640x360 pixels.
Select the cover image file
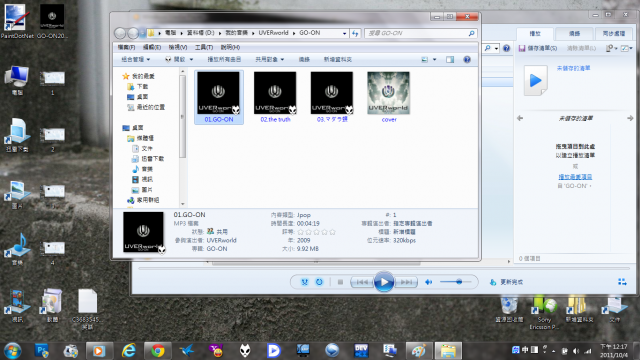[389, 97]
